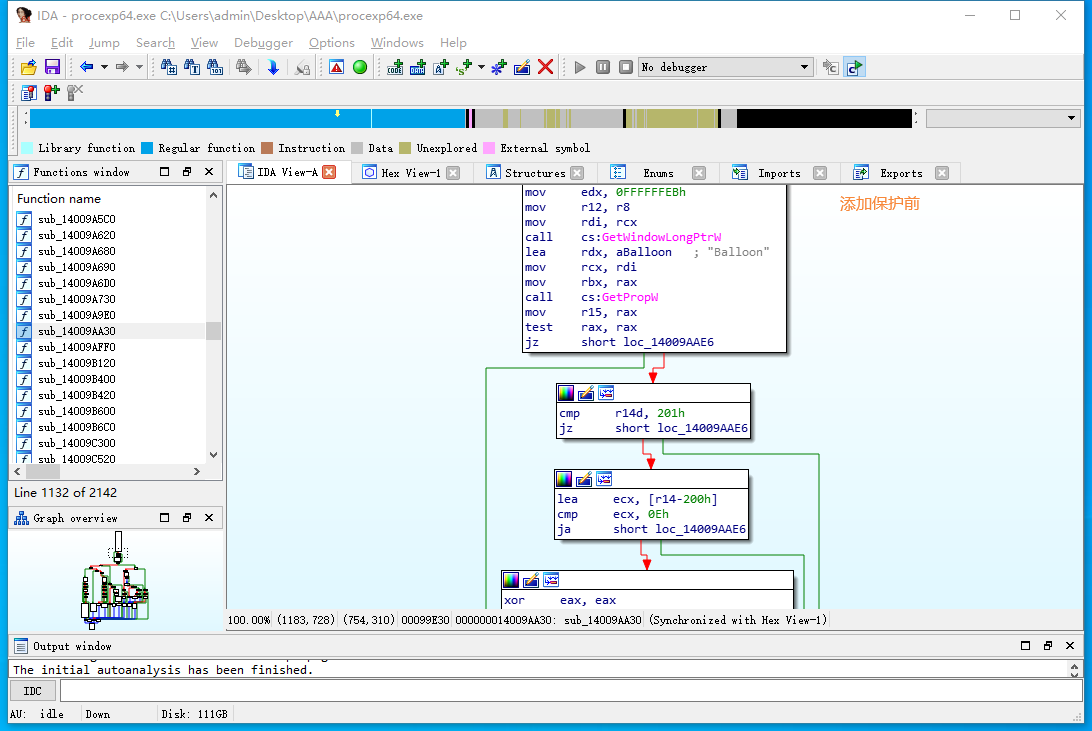Click the Function name column header
This screenshot has height=731, width=1092.
(x=59, y=199)
